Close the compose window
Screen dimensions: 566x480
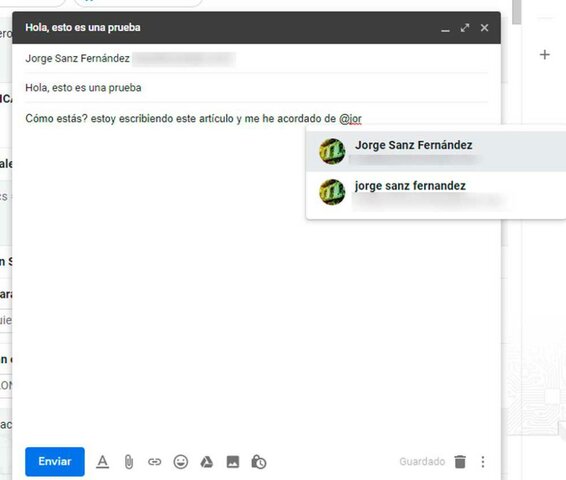coord(484,28)
